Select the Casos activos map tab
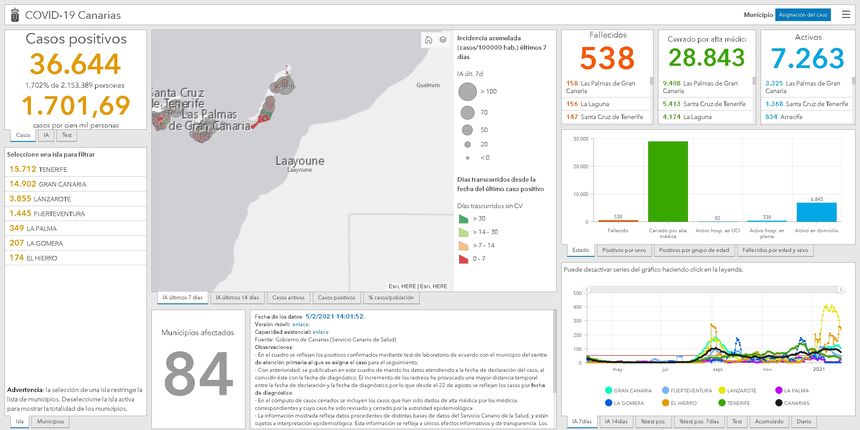This screenshot has height=430, width=860. (x=288, y=298)
